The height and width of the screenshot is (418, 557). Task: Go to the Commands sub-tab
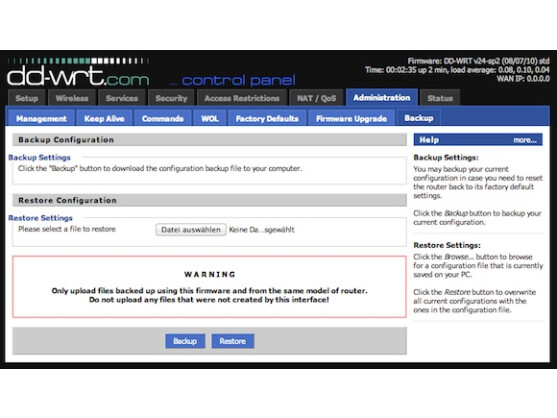(x=163, y=119)
